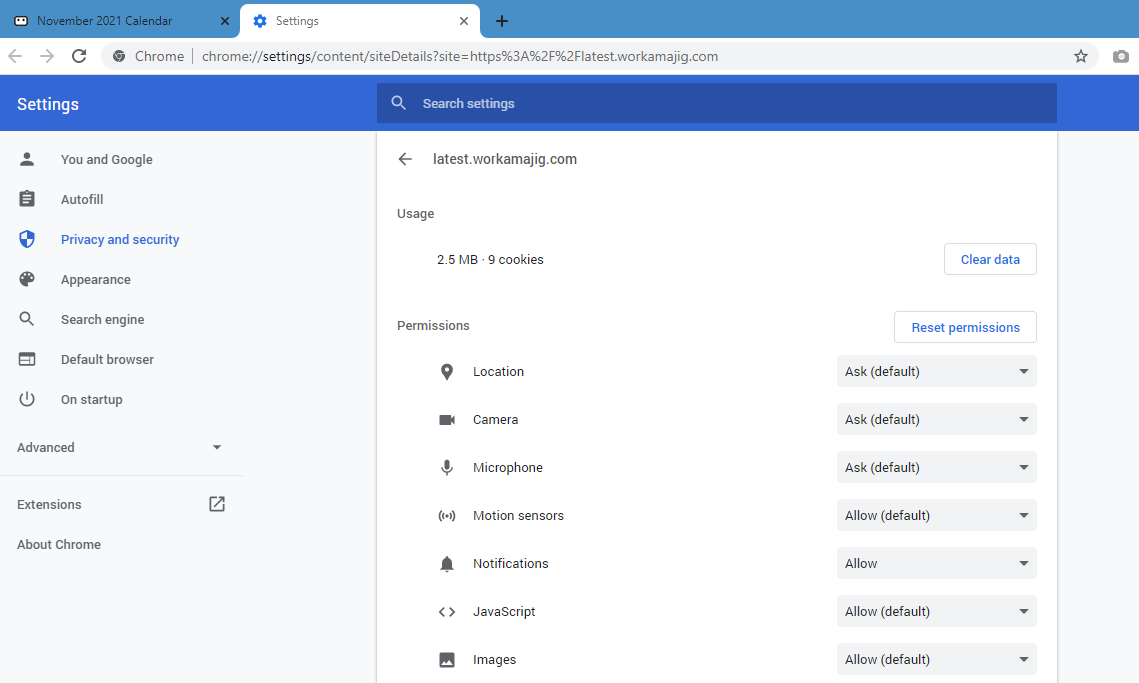Screen dimensions: 1139x683
Task: Click the You and Google person icon
Action: (x=27, y=159)
